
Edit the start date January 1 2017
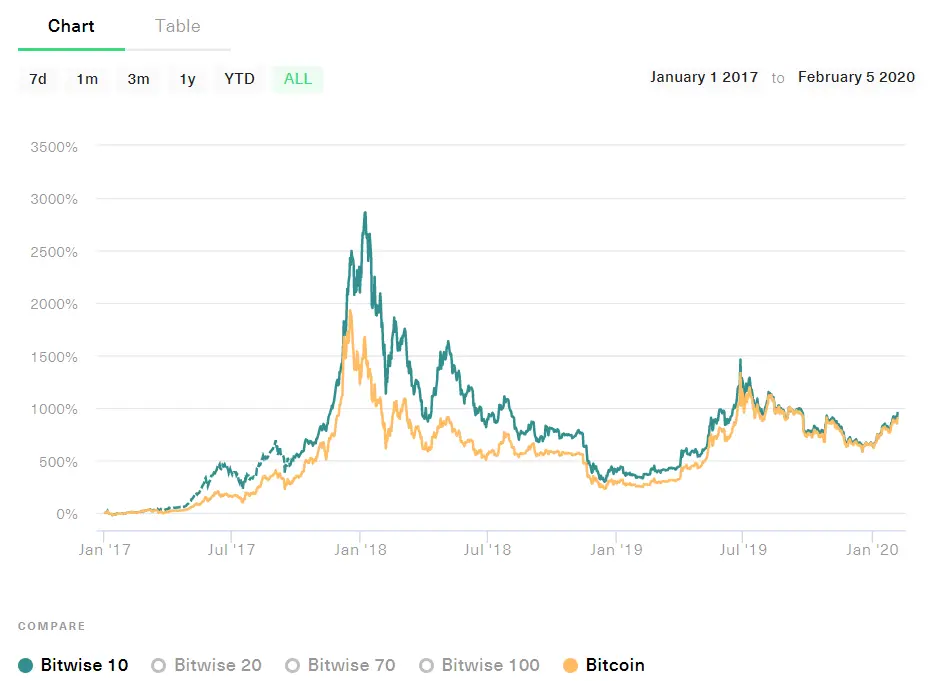(x=704, y=77)
